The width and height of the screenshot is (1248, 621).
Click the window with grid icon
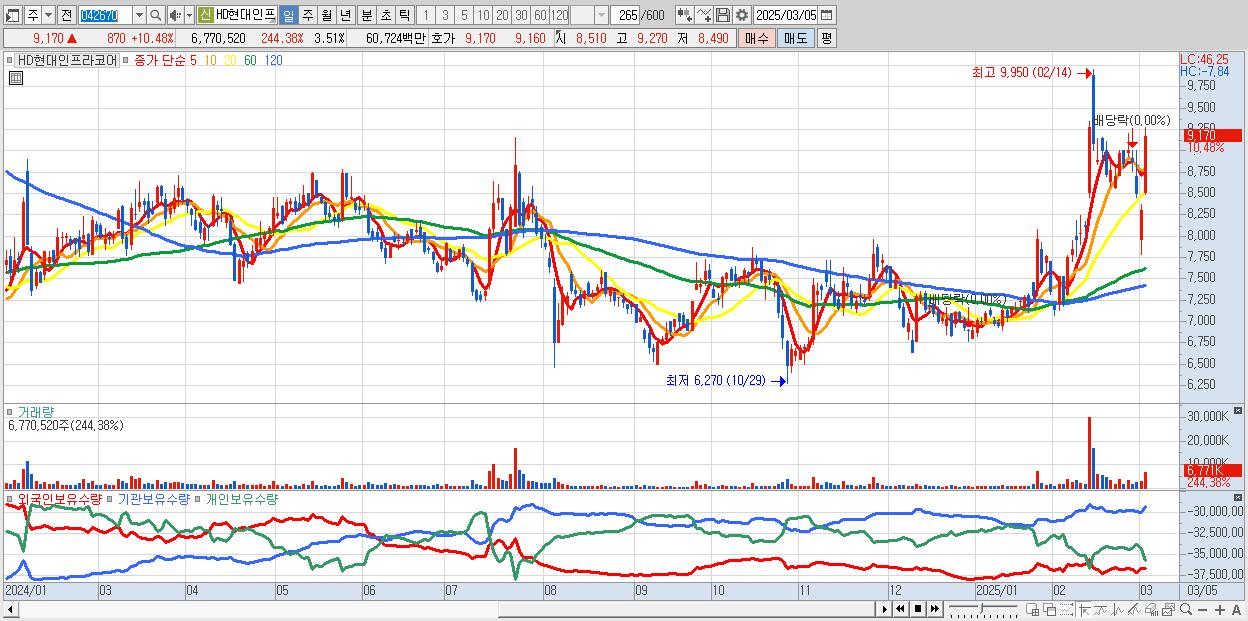[1032, 609]
